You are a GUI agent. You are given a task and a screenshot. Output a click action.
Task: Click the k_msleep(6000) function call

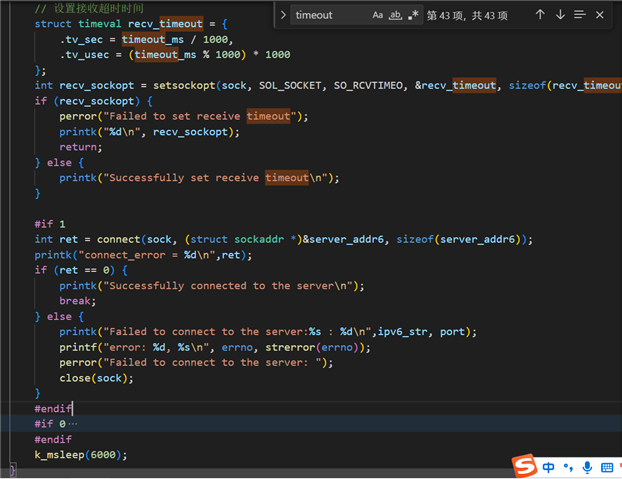click(x=80, y=455)
